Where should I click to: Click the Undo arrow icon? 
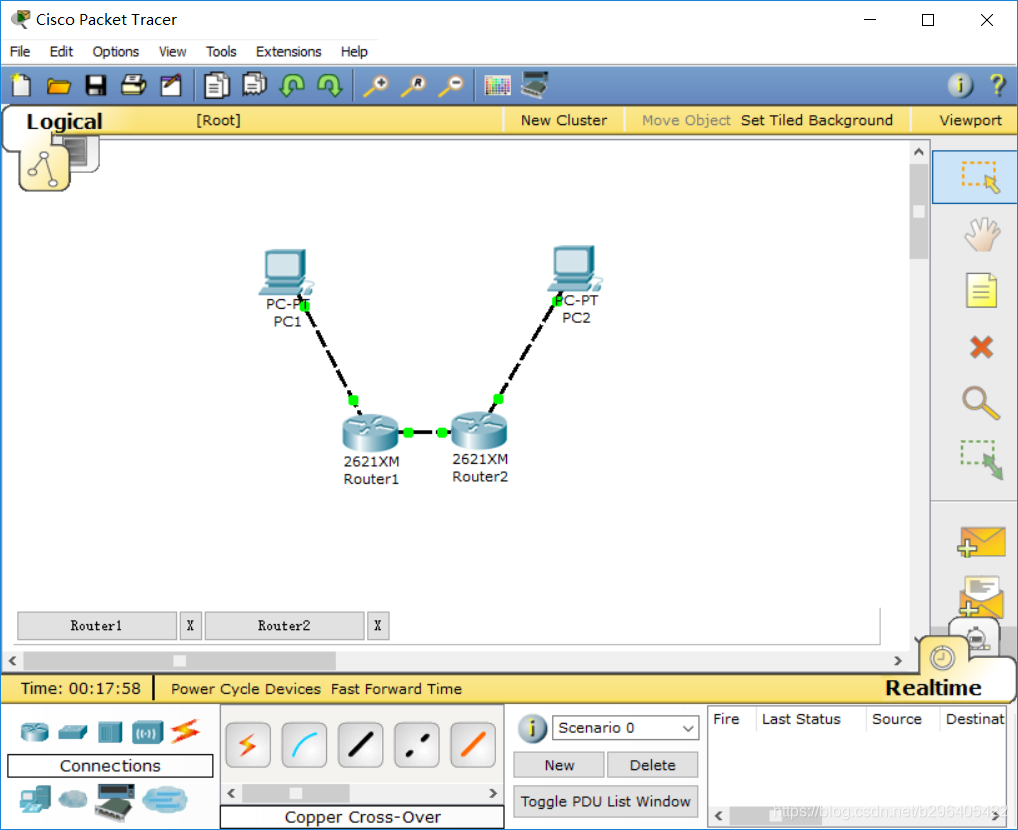(292, 86)
